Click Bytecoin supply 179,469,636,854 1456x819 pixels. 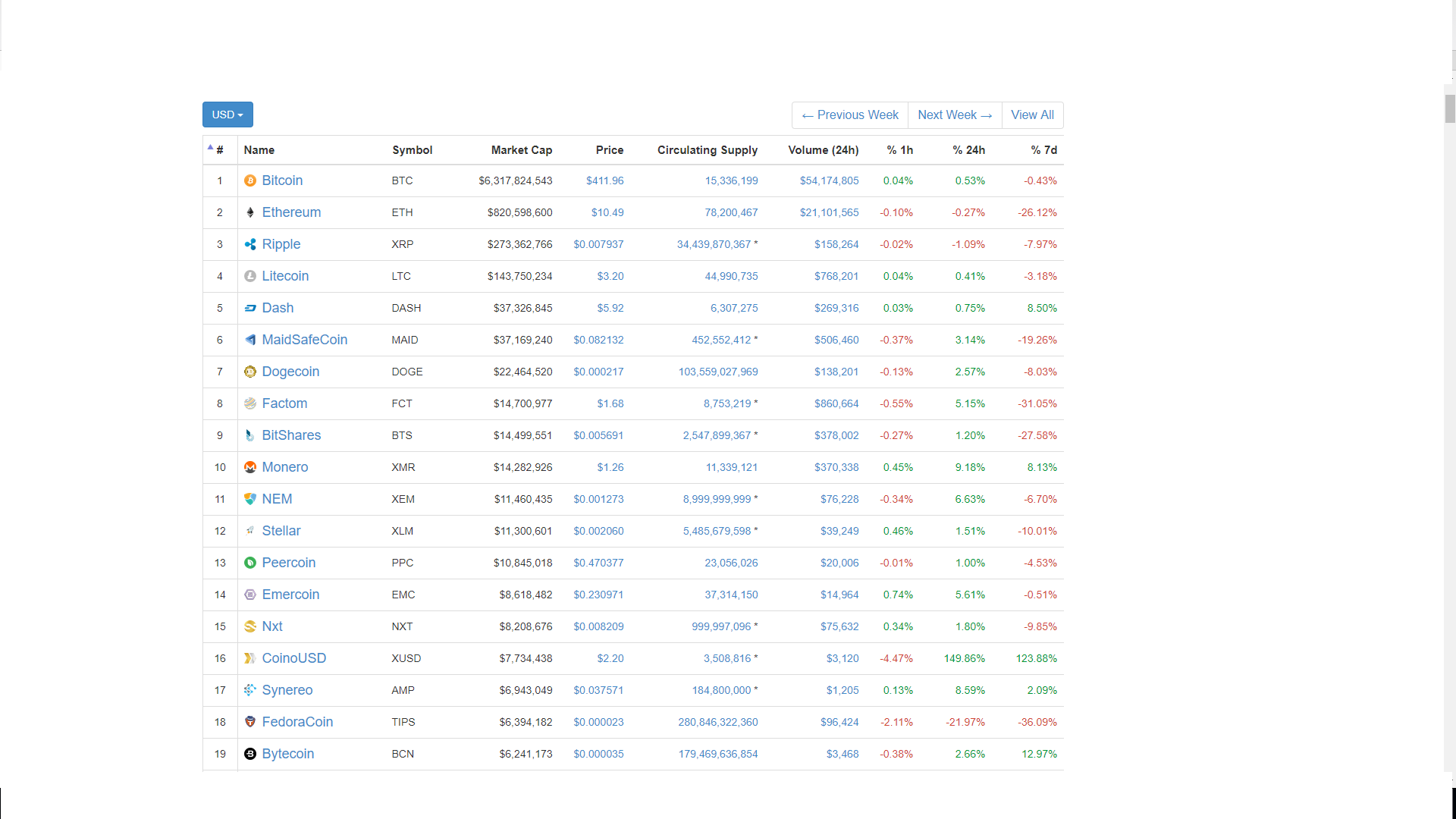pos(718,754)
